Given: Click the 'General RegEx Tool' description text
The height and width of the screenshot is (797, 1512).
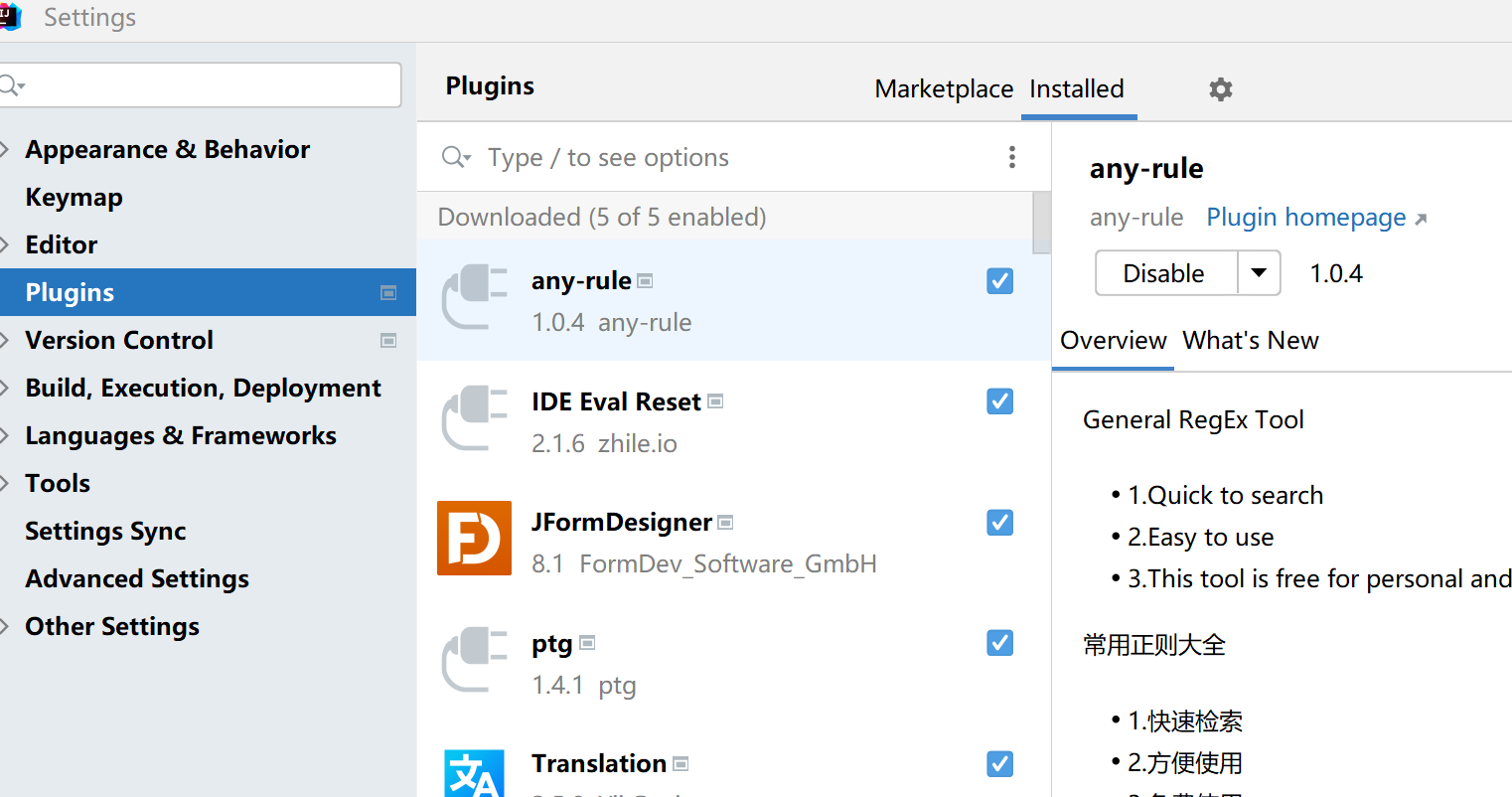Looking at the screenshot, I should pyautogui.click(x=1193, y=419).
